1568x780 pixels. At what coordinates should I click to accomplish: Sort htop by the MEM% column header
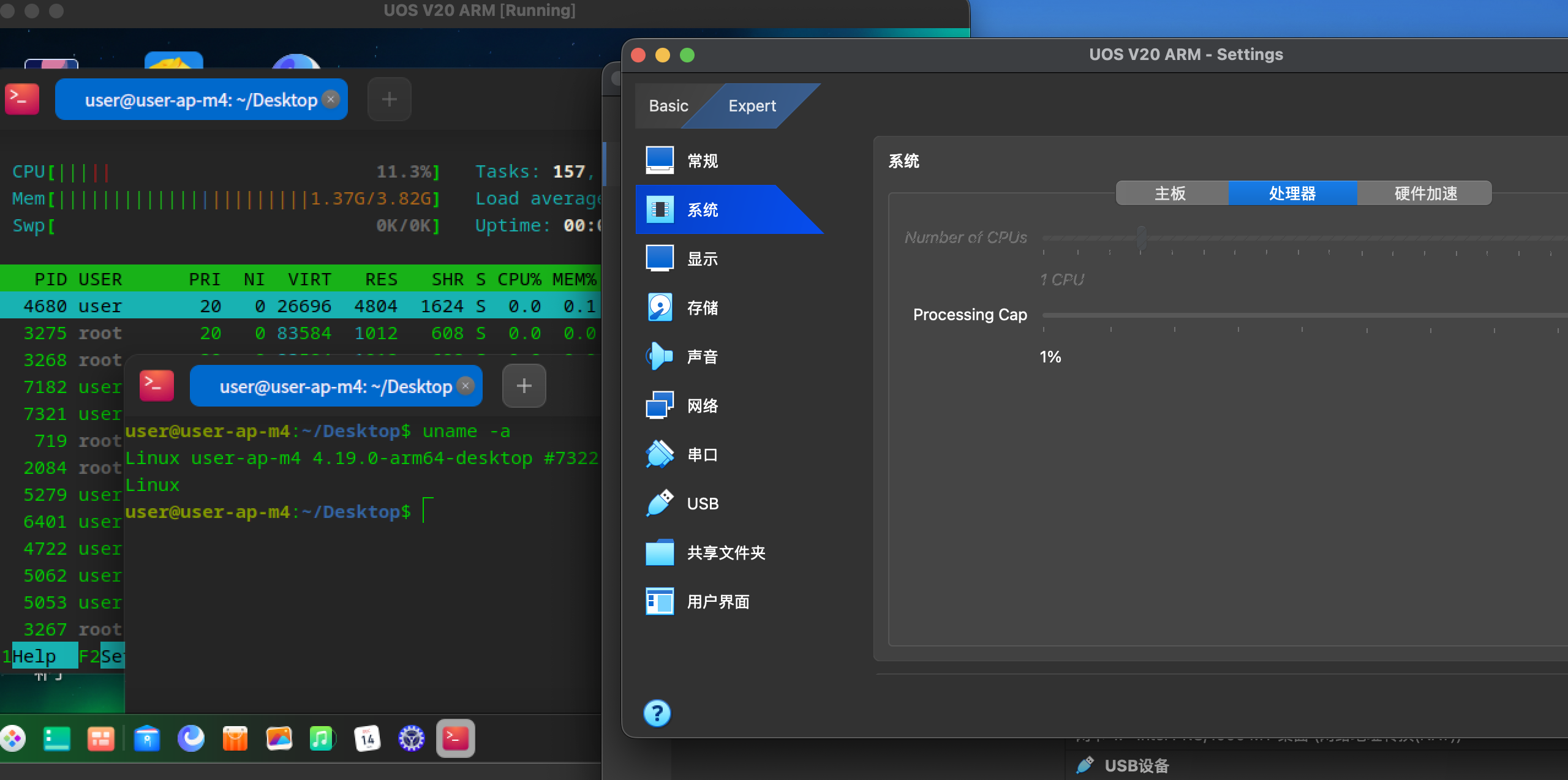[x=574, y=279]
